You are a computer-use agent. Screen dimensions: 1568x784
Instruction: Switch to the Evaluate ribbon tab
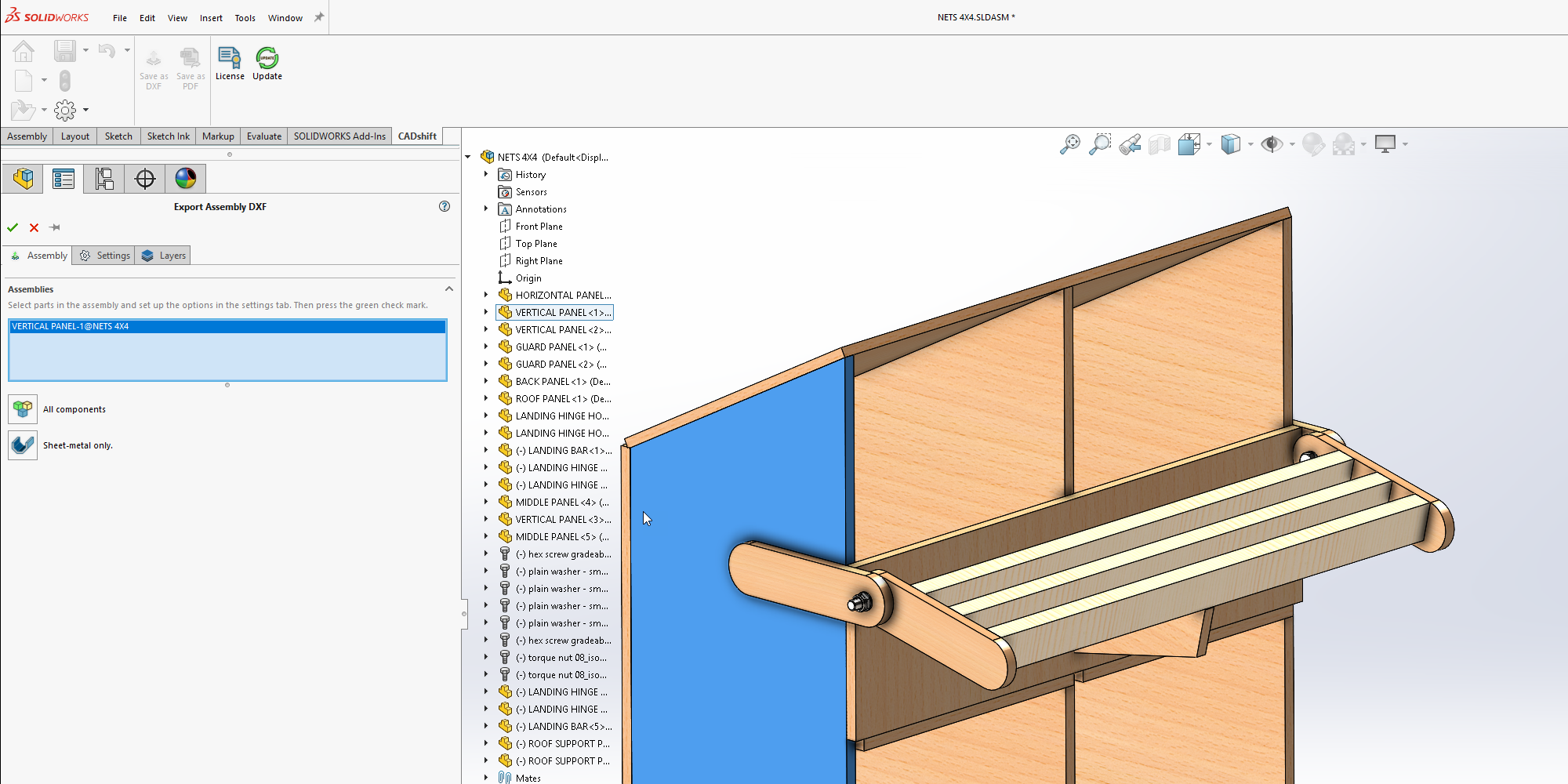(263, 136)
